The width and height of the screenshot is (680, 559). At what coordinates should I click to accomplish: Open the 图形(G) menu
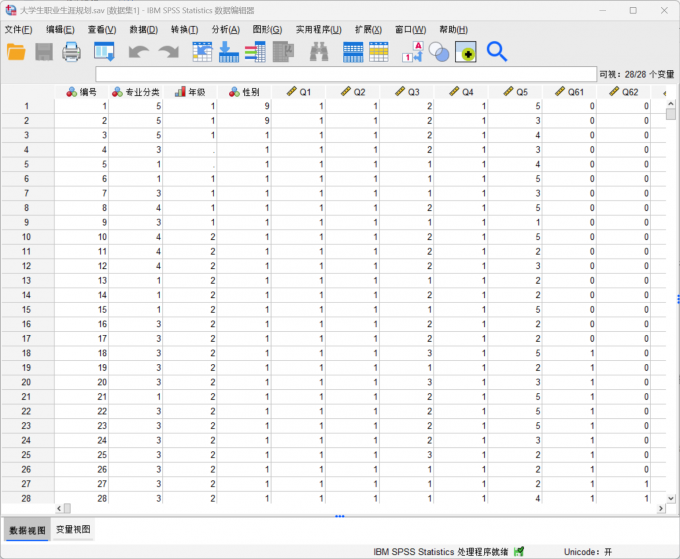[267, 29]
